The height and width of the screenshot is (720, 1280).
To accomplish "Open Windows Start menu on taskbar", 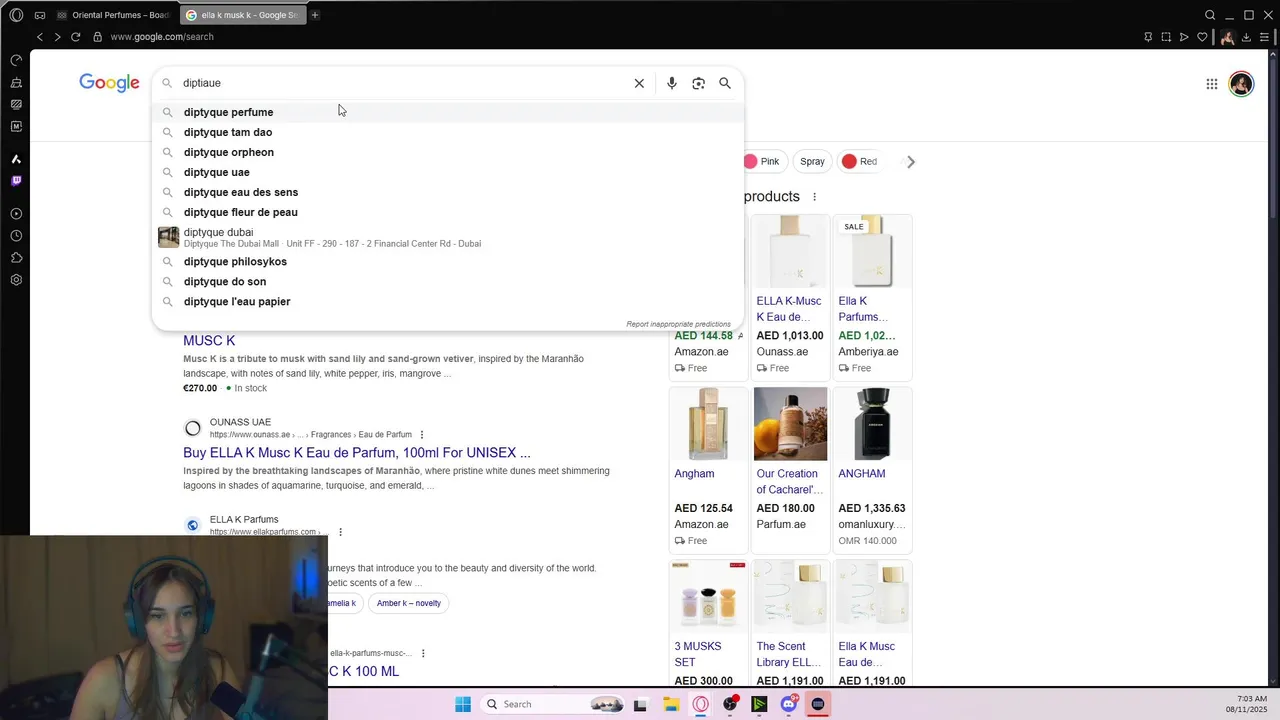I will pyautogui.click(x=463, y=704).
